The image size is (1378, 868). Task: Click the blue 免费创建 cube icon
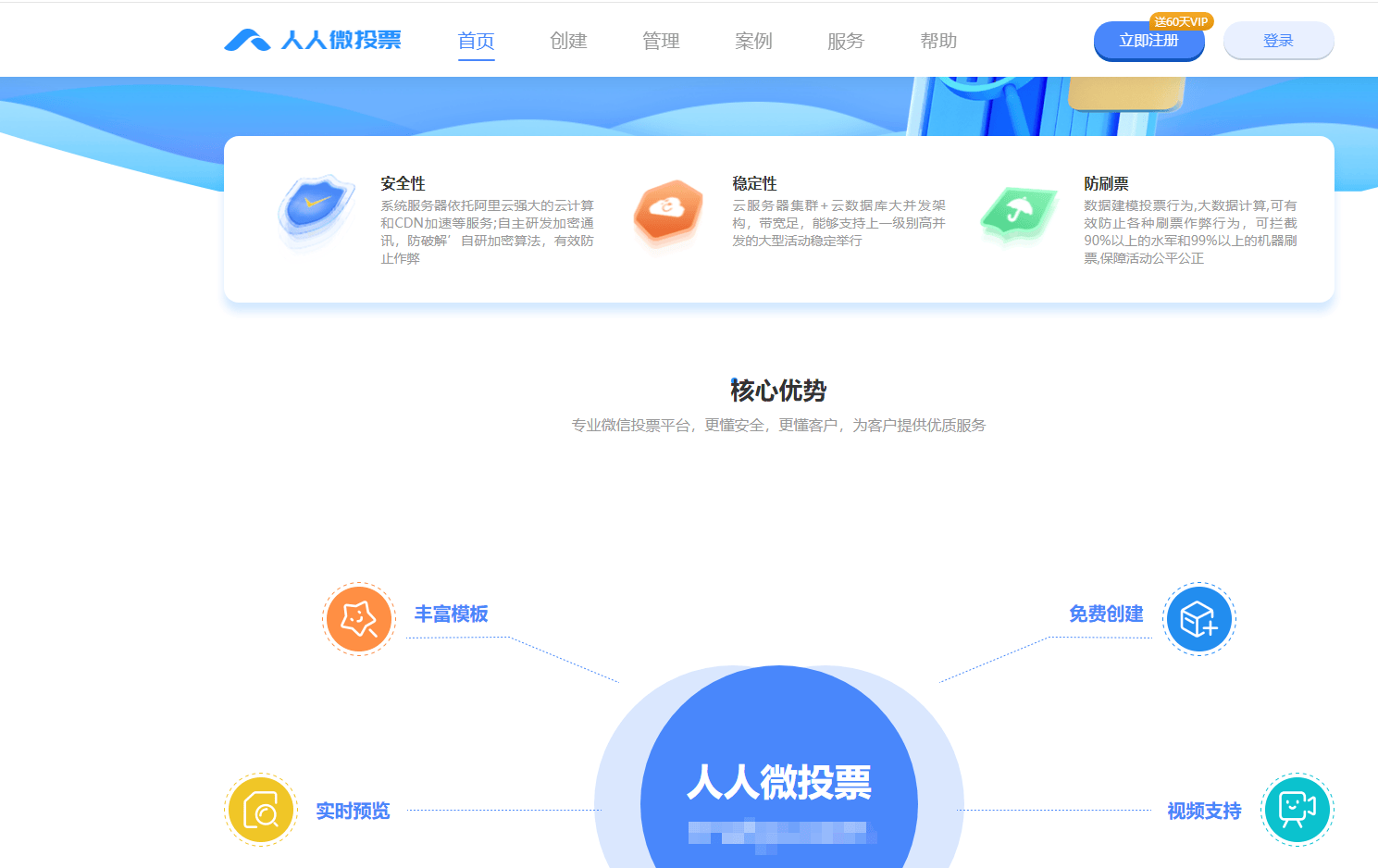pos(1199,619)
